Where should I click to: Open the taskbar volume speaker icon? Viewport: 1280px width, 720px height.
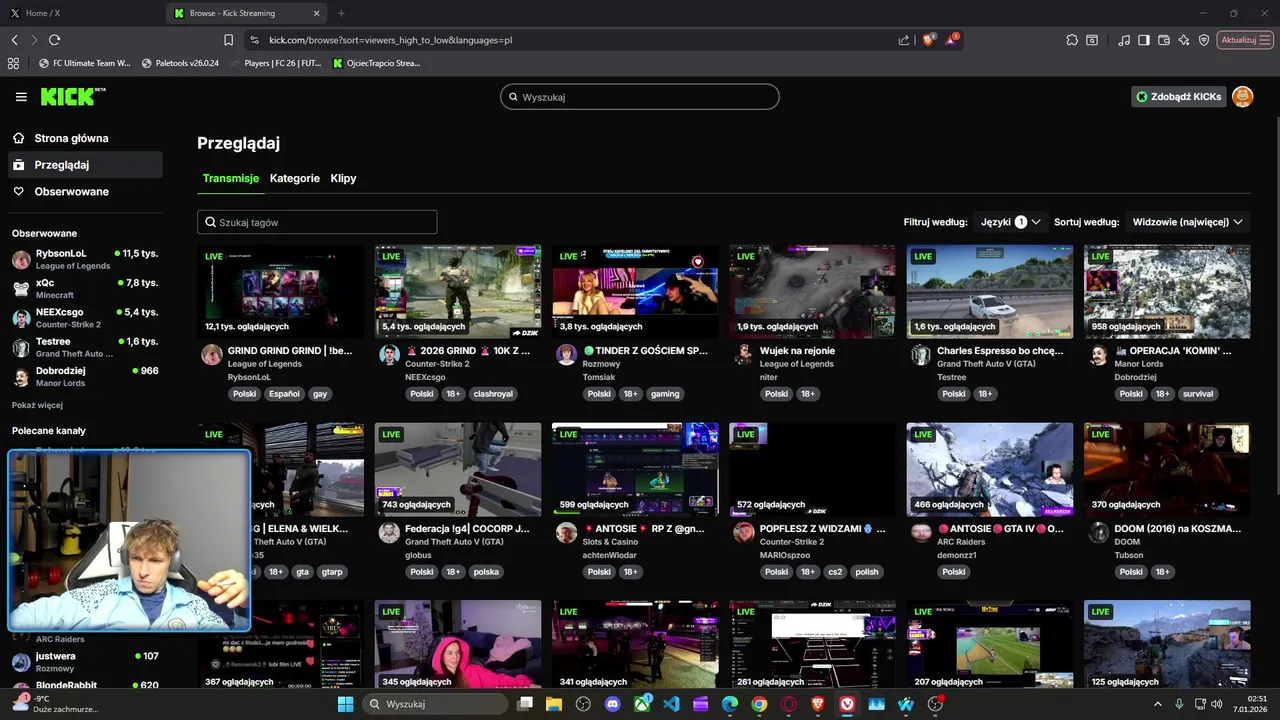pos(1217,704)
